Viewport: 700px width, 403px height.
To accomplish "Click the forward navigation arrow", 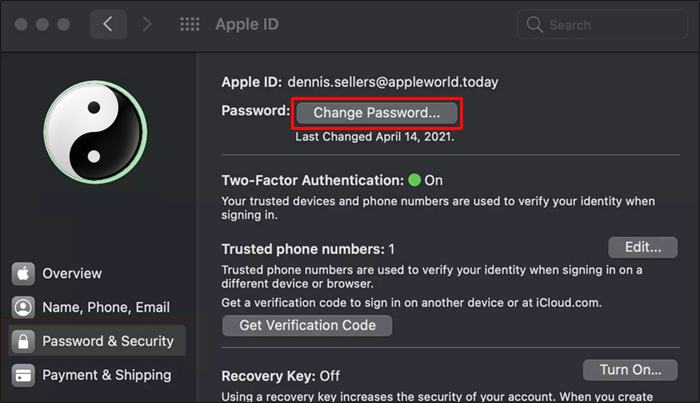I will 147,24.
